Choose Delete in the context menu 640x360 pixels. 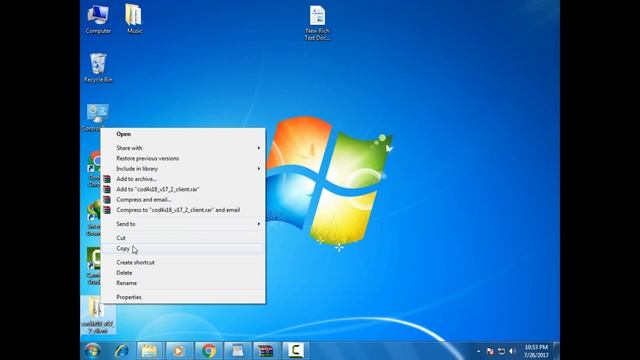(183, 273)
